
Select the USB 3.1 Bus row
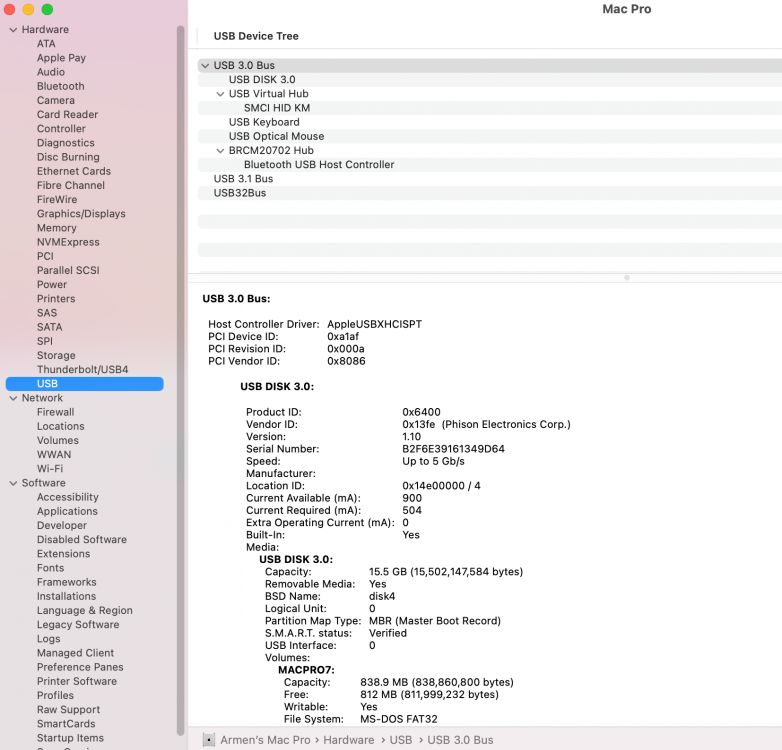point(490,179)
